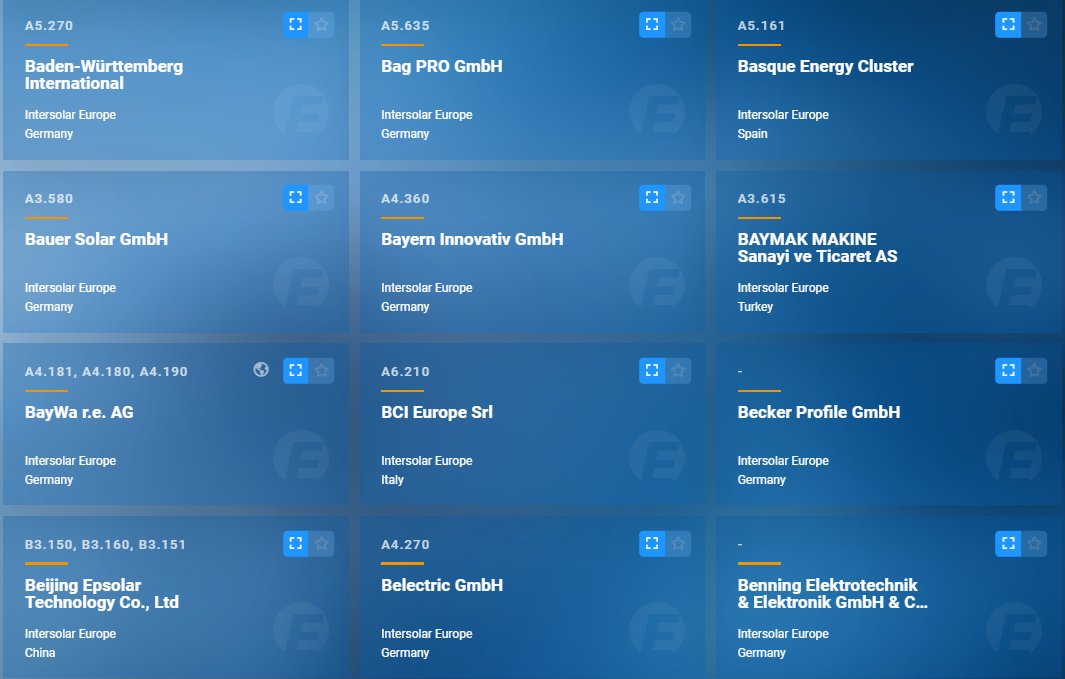The width and height of the screenshot is (1065, 679).
Task: Open the Beijing Epsolar Technology Co. name
Action: pyautogui.click(x=102, y=594)
